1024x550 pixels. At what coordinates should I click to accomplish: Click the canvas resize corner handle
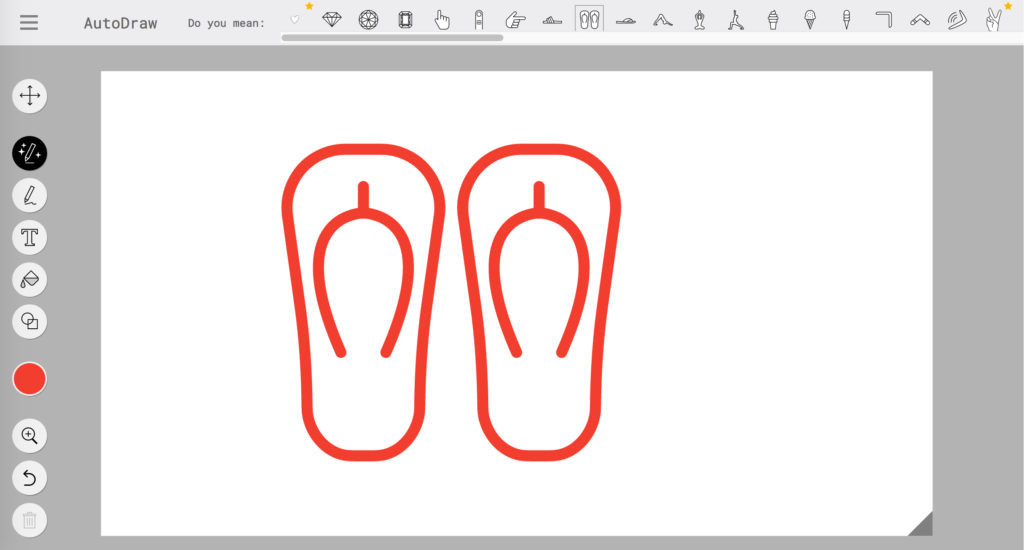[x=921, y=525]
